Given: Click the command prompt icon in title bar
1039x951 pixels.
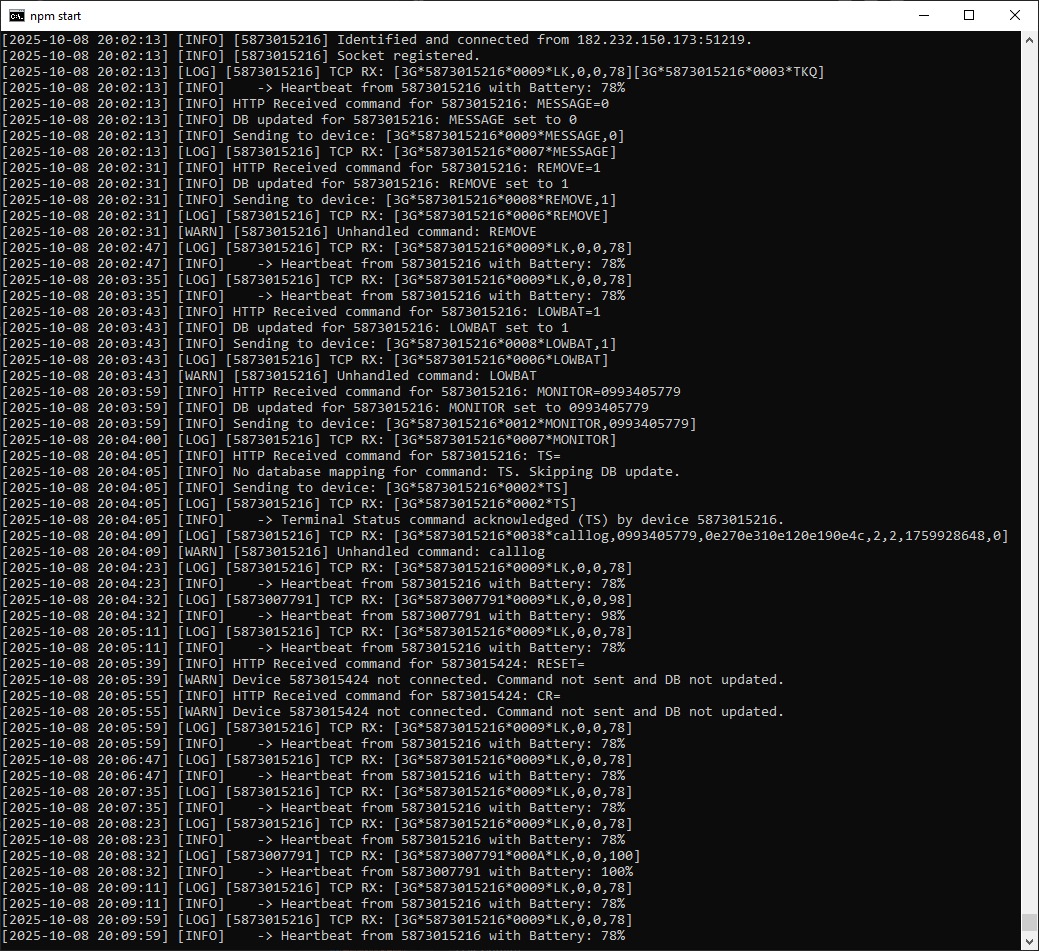Looking at the screenshot, I should [15, 16].
